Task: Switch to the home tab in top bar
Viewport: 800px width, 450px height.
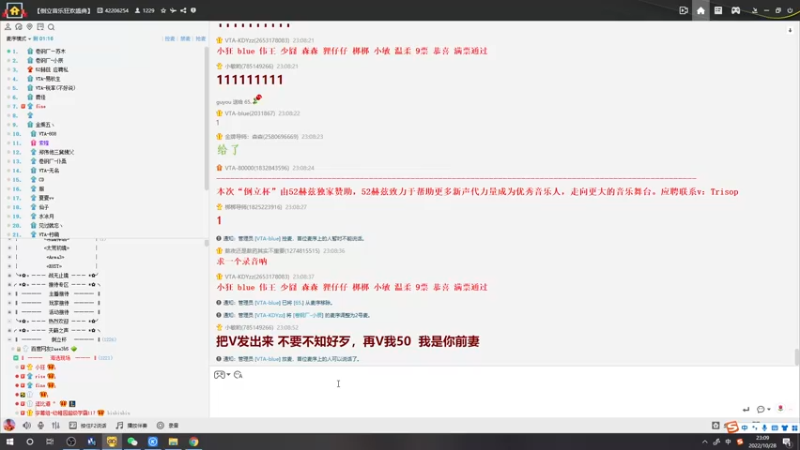Action: tap(701, 10)
